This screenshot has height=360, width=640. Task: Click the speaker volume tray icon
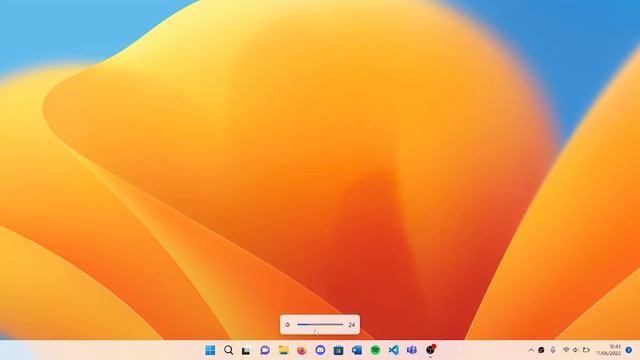pyautogui.click(x=576, y=350)
